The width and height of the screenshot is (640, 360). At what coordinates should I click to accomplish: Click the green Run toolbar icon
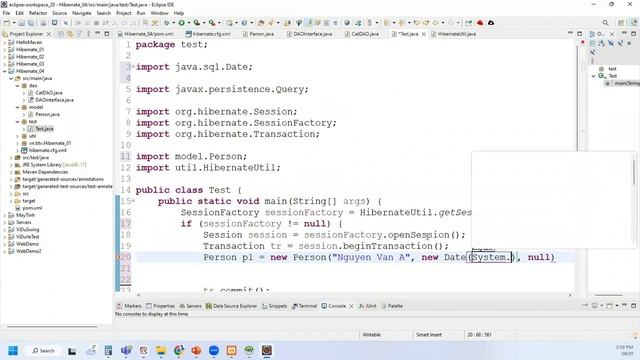click(182, 23)
